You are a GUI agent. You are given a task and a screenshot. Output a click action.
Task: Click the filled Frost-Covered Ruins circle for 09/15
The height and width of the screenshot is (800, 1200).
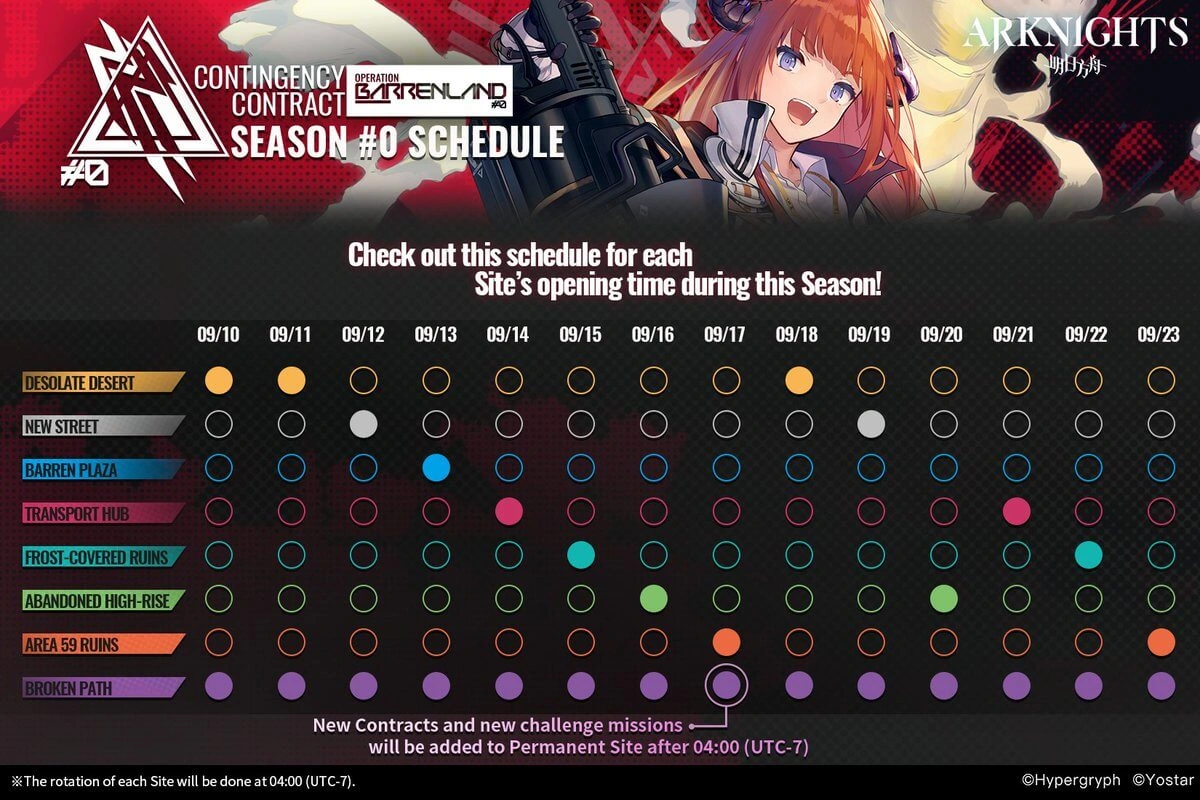pyautogui.click(x=580, y=554)
